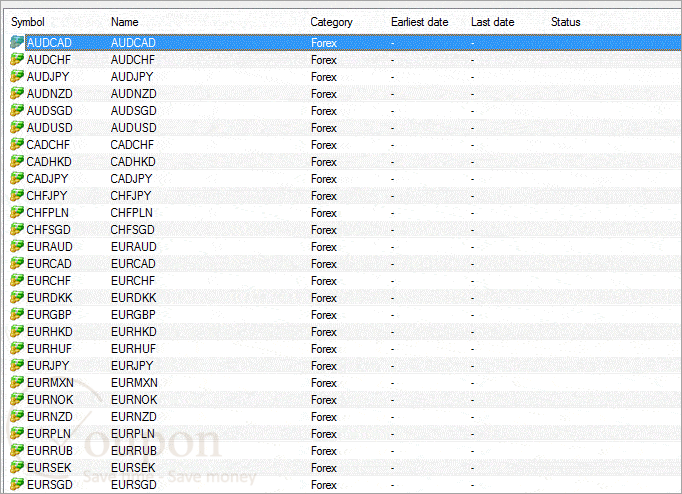Click the EURJPY row icon

[x=17, y=365]
